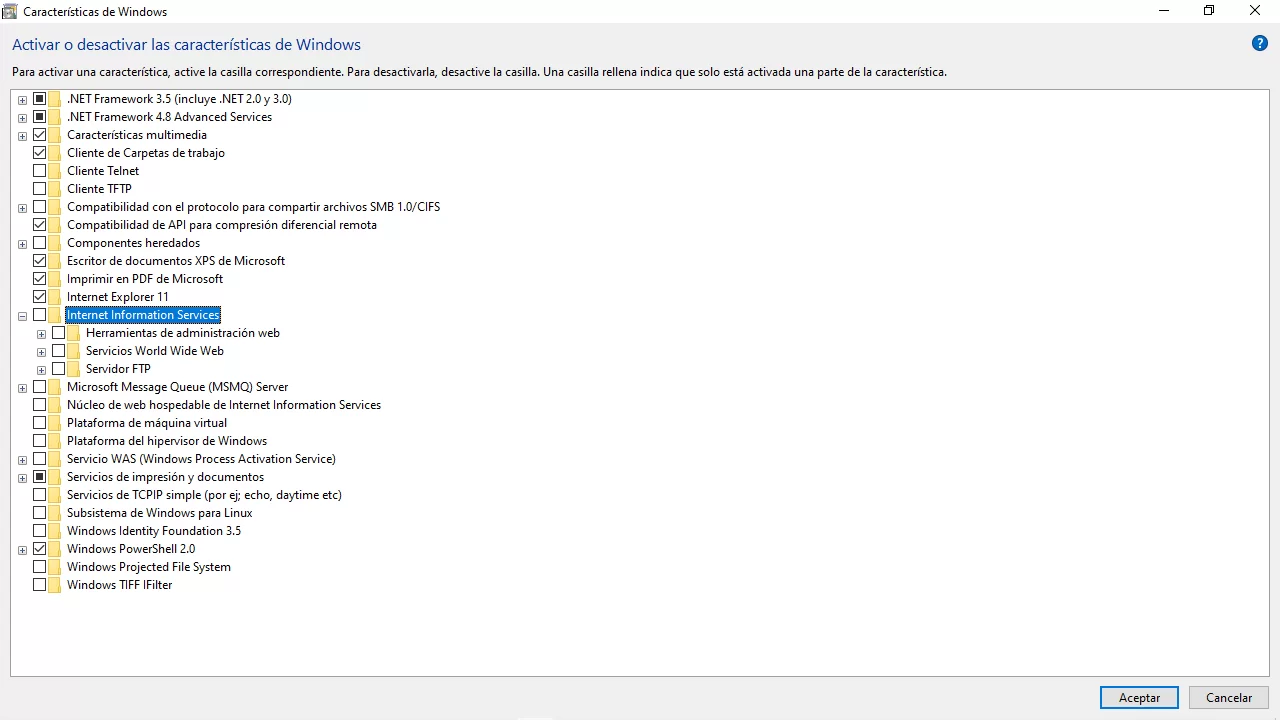Click folder icon of Subsistema de Windows para Linux

tap(55, 513)
